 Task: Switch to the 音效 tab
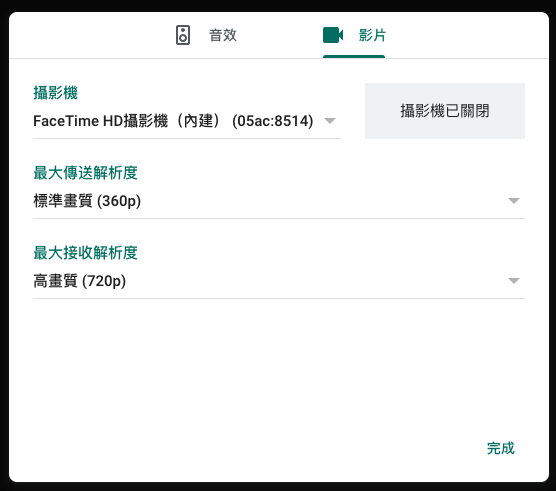click(206, 35)
